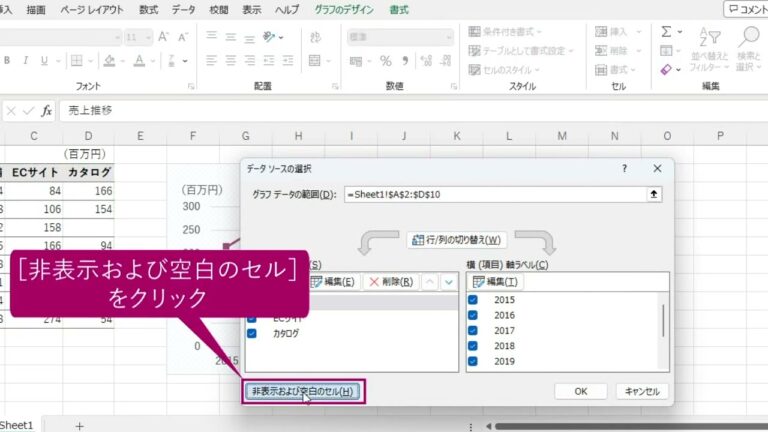Collapse the range selector arrow in dialog
768x432 pixels.
tap(653, 194)
